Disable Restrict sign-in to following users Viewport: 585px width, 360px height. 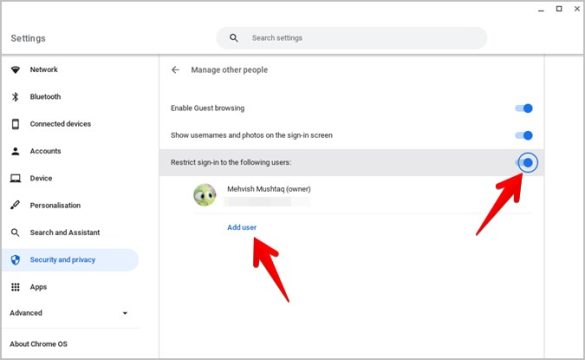click(x=526, y=163)
